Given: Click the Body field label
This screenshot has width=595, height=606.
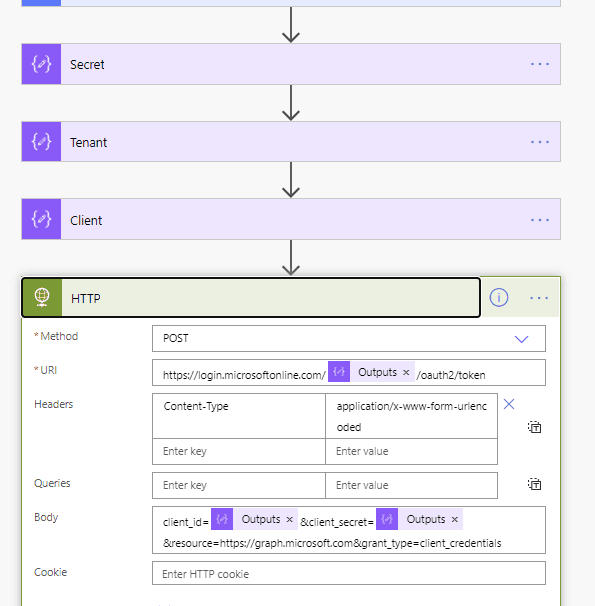Looking at the screenshot, I should coord(46,517).
